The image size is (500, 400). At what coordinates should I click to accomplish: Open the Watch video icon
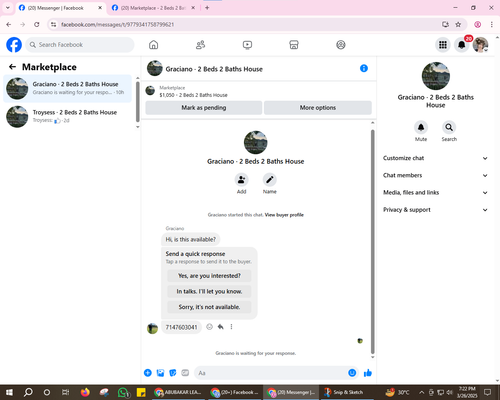coord(247,45)
